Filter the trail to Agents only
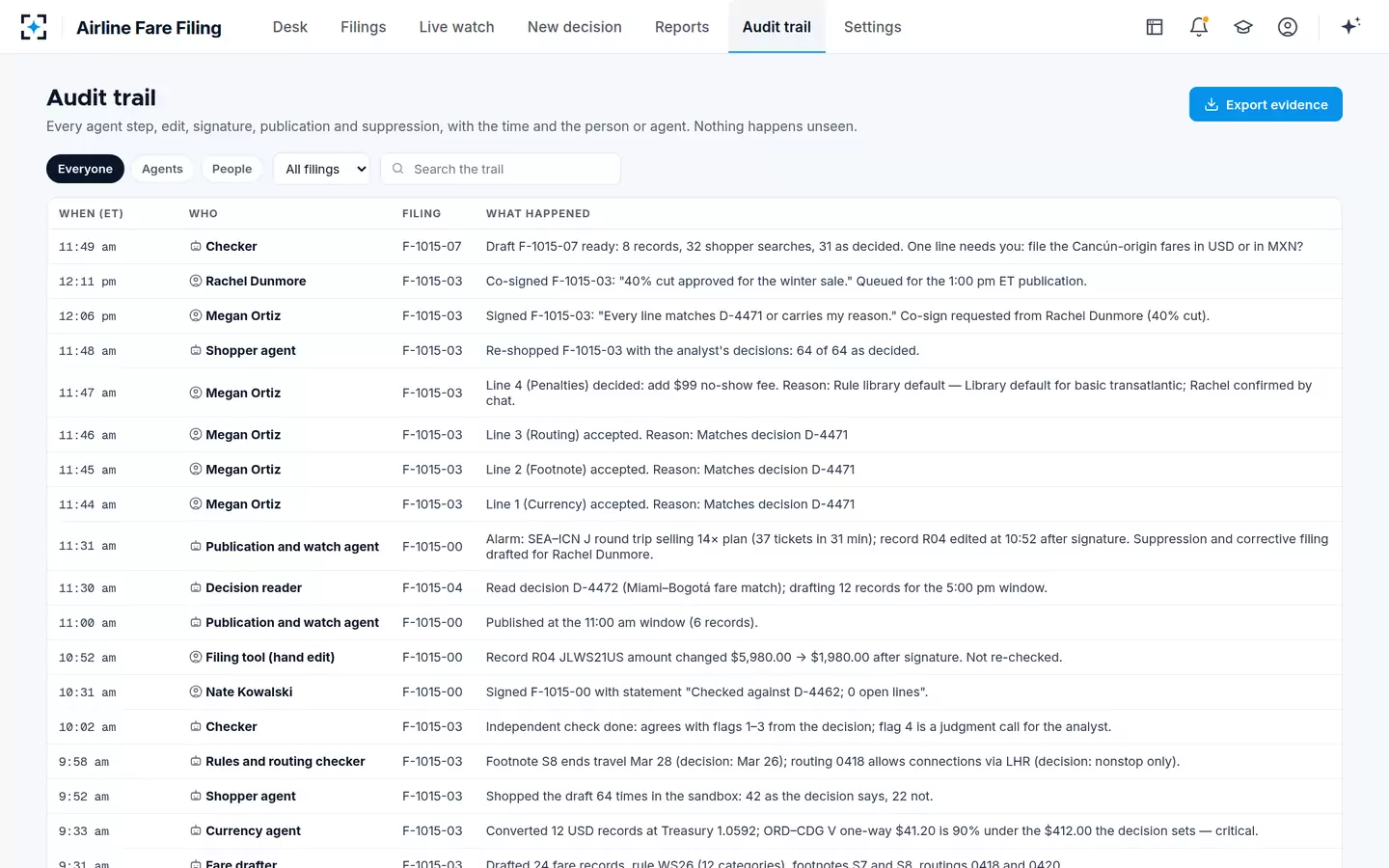The height and width of the screenshot is (868, 1389). pyautogui.click(x=162, y=169)
